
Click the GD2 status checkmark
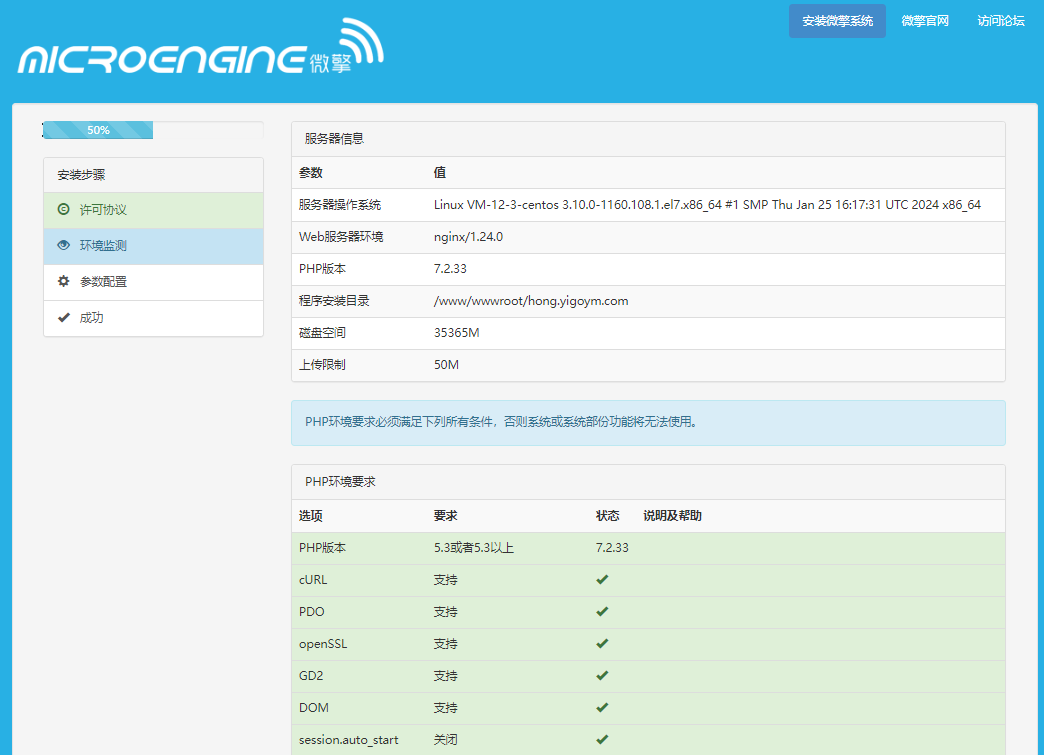[602, 676]
